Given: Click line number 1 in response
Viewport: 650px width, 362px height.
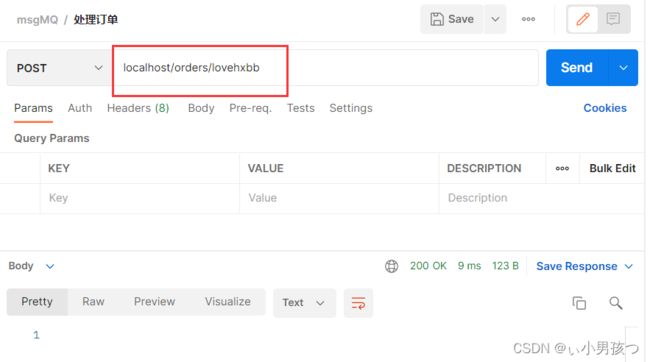Looking at the screenshot, I should tap(36, 335).
